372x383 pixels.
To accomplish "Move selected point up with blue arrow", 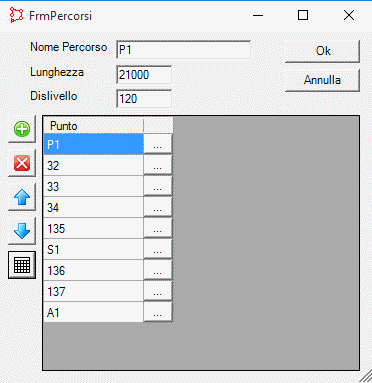I will point(22,197).
